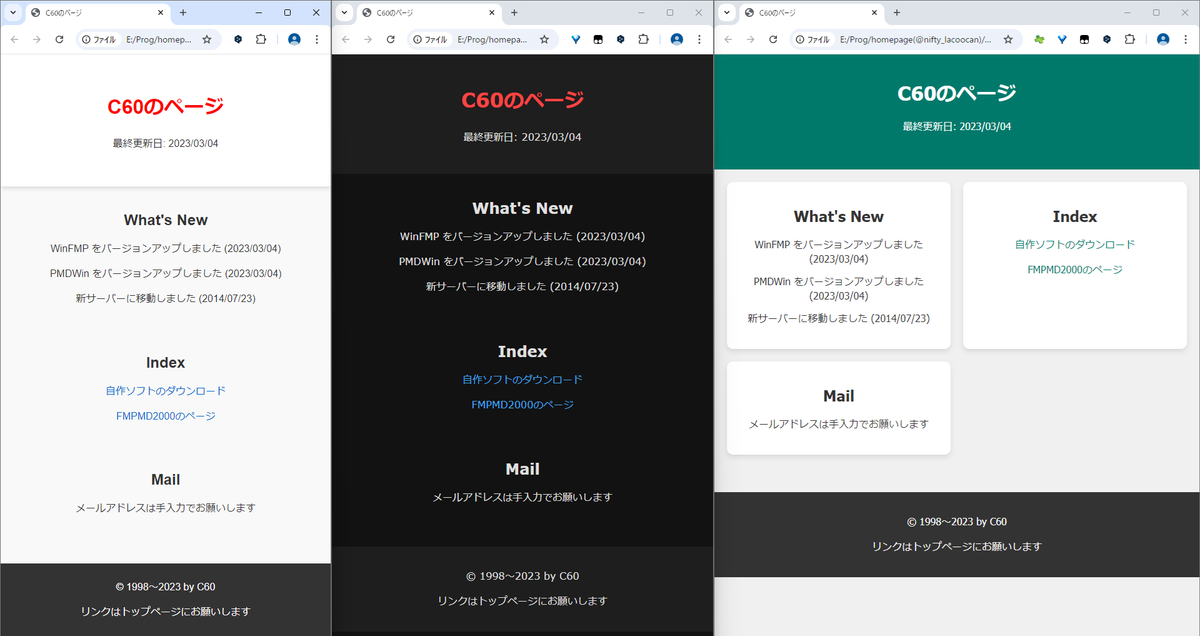Reload the page in the white-themed window
The image size is (1200, 636).
tap(59, 39)
